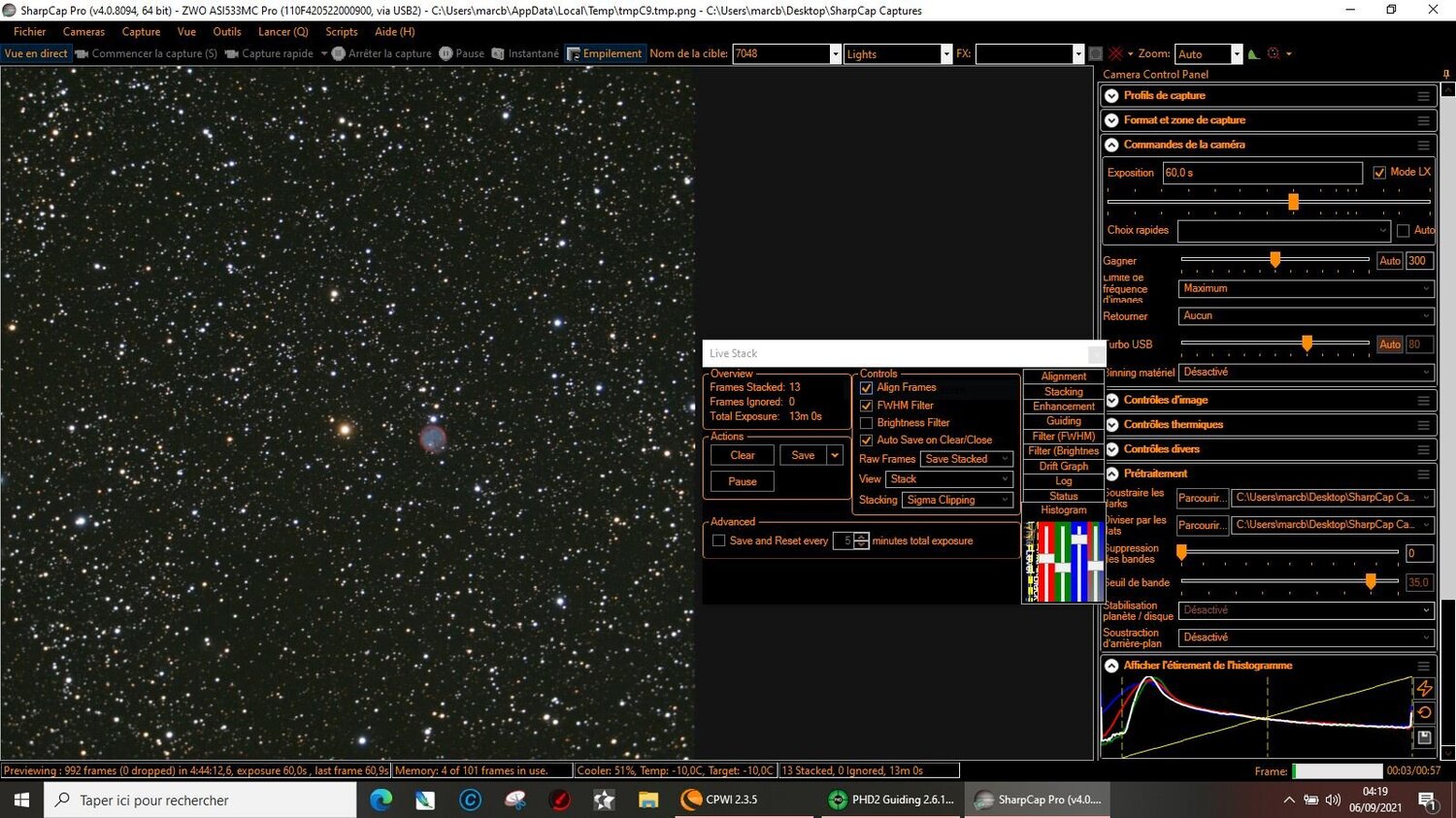Uncheck the Align Frames checkbox
The image size is (1456, 818).
coord(867,388)
